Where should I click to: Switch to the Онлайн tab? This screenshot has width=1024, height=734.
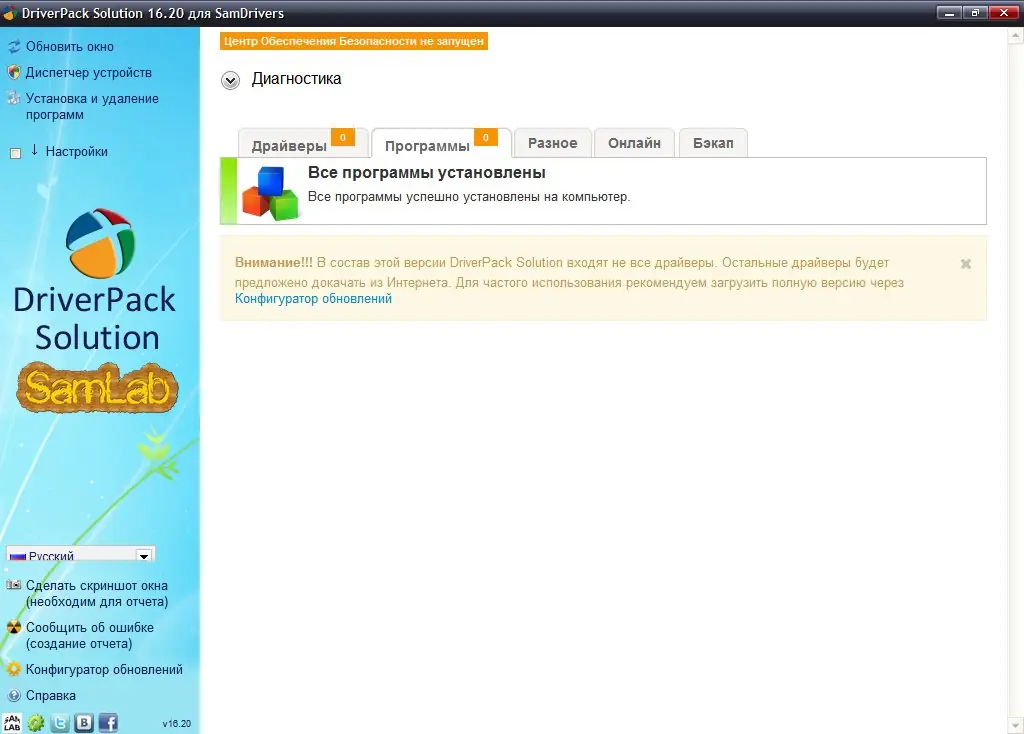click(634, 143)
